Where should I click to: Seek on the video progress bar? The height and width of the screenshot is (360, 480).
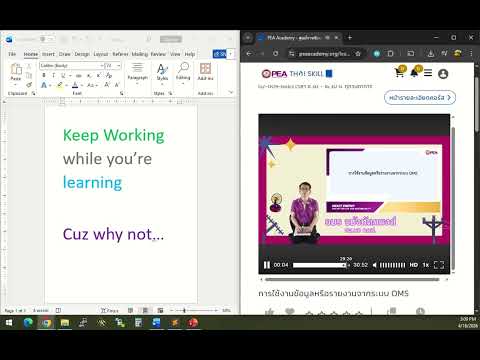click(320, 265)
